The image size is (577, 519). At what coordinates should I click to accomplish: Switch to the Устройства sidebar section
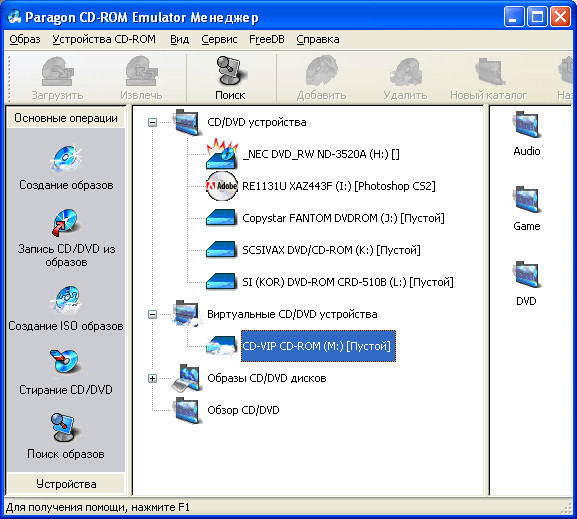pos(66,484)
